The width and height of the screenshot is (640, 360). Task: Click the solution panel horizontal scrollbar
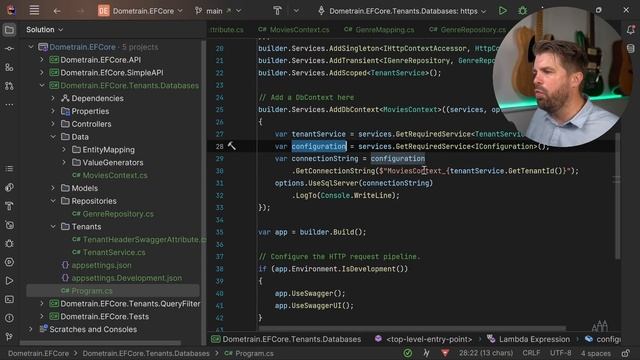pyautogui.click(x=100, y=343)
